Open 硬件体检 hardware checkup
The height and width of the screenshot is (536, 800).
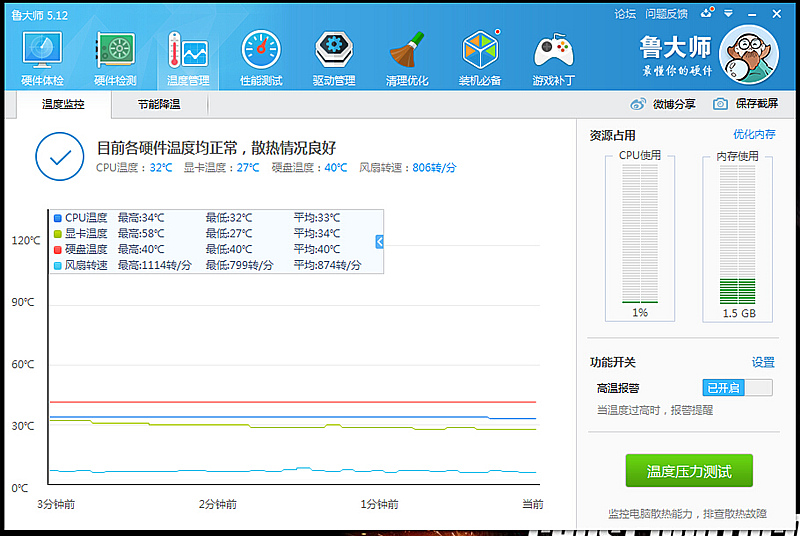42,58
